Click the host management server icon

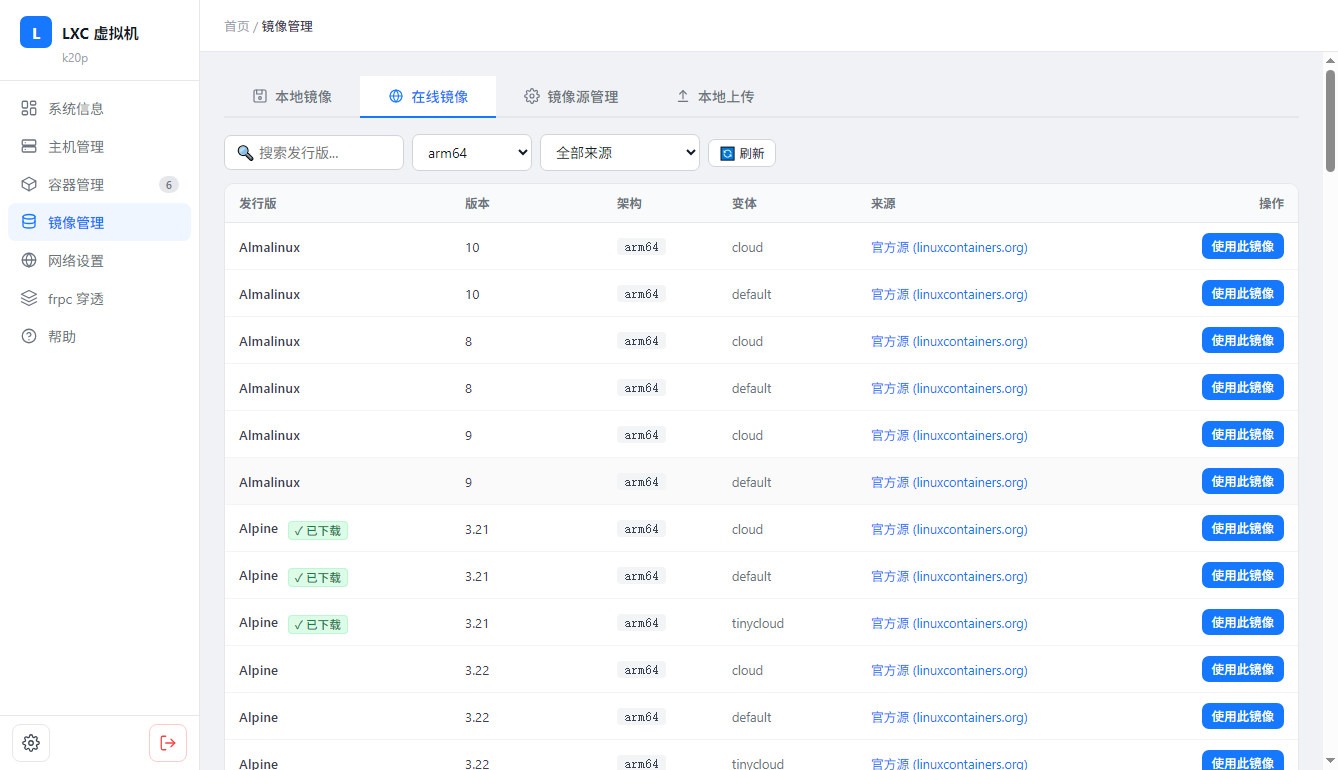(x=29, y=146)
